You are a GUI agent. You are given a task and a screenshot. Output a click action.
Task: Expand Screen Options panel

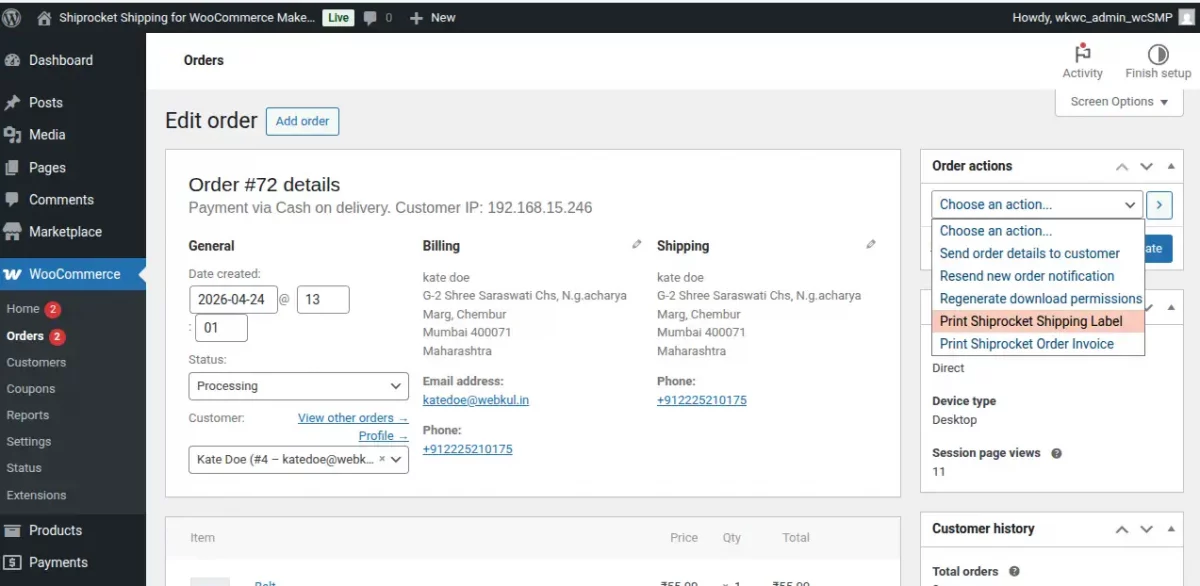pyautogui.click(x=1119, y=102)
